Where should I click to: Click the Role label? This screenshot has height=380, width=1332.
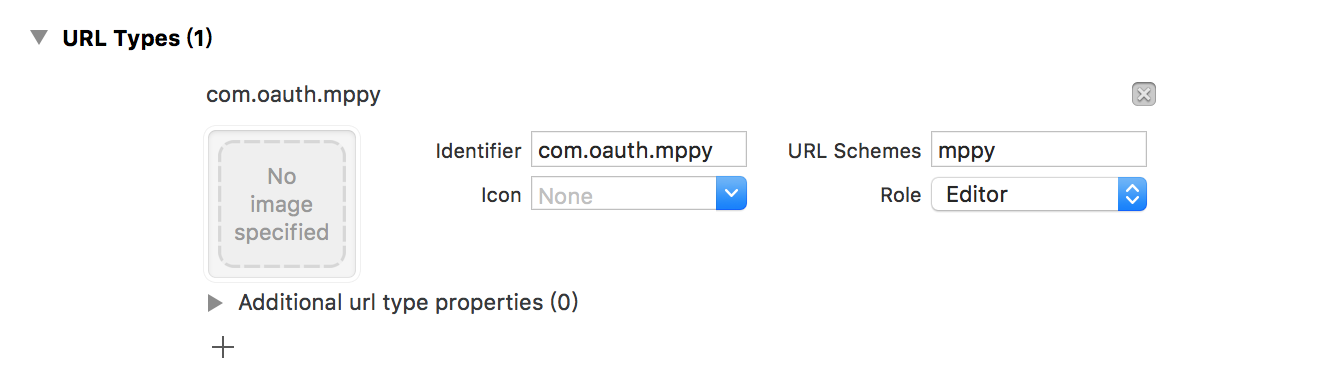pos(900,195)
